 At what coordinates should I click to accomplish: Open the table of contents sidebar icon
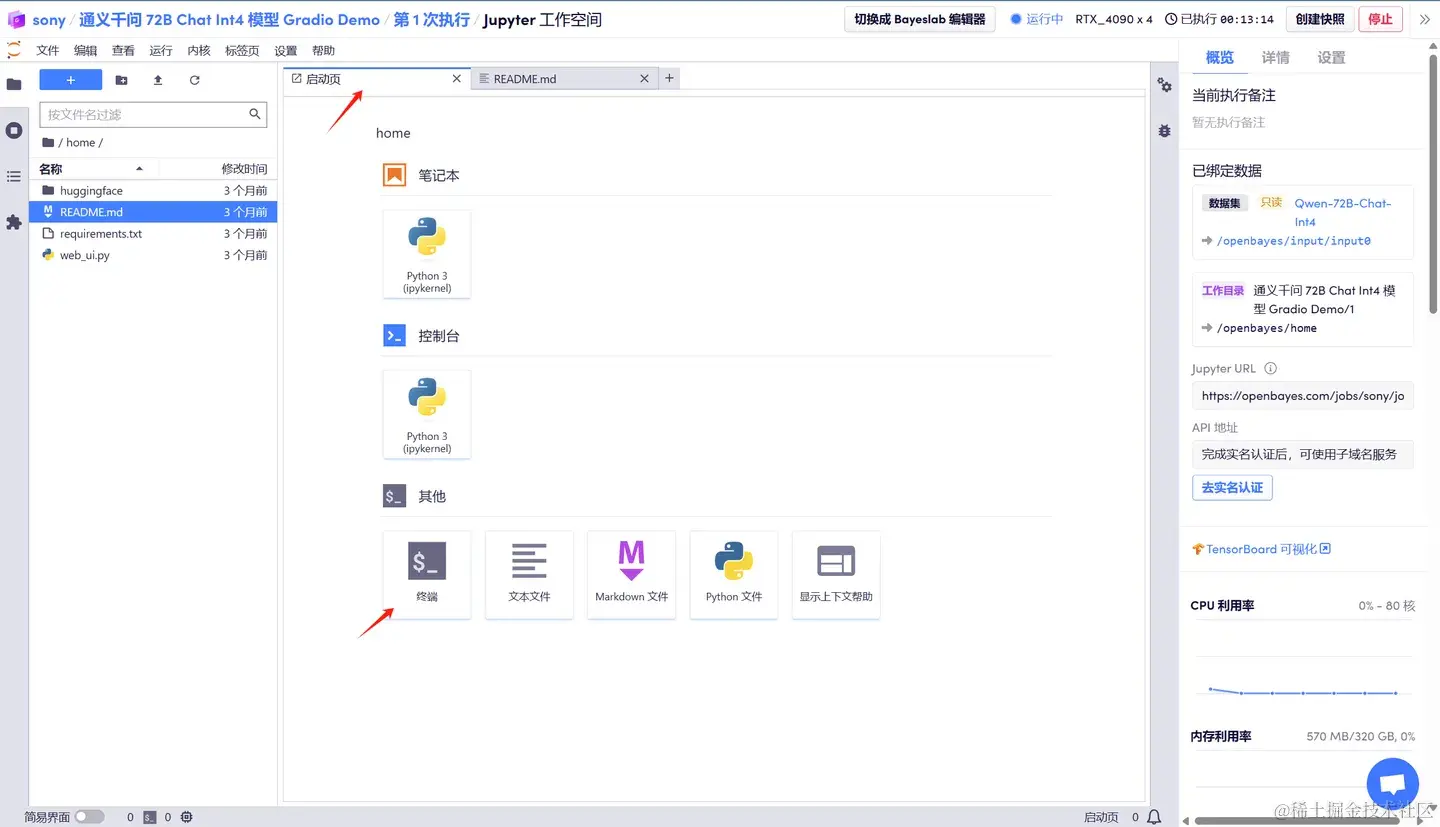tap(14, 176)
